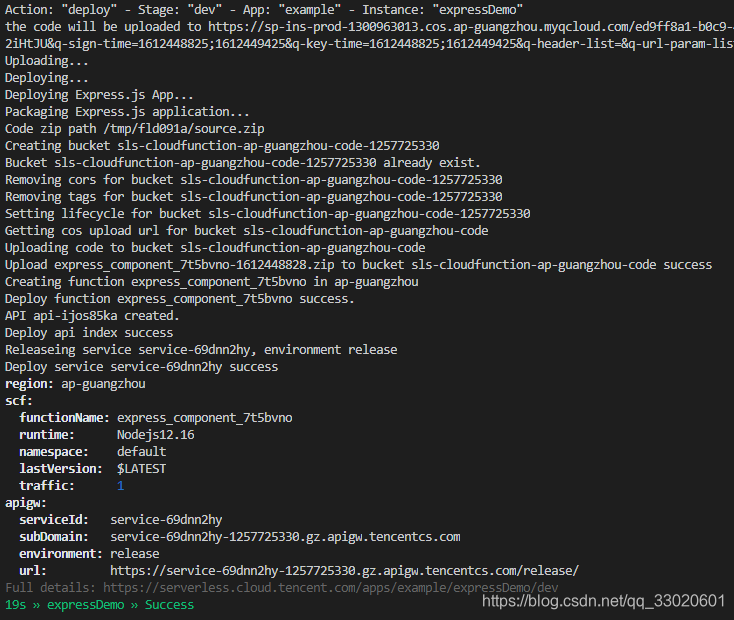Click the 'Releaseing service service-69dnn2hy' line
Screen dimensions: 734x620
pyautogui.click(x=201, y=349)
